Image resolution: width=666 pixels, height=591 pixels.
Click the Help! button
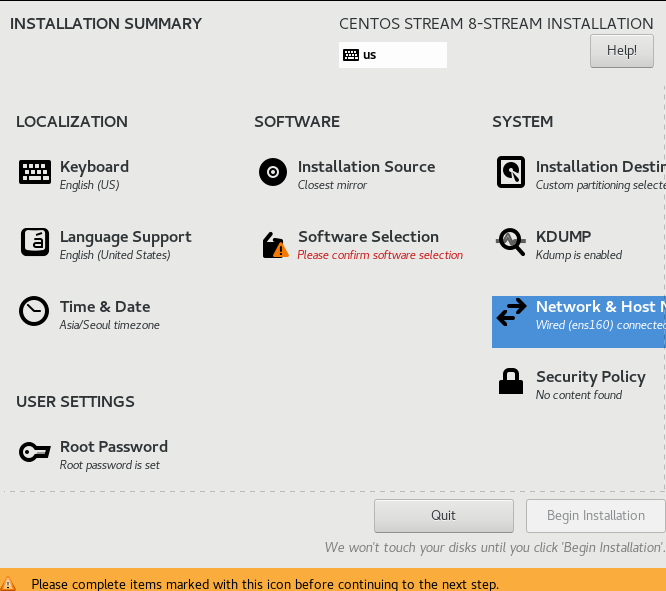[x=621, y=51]
